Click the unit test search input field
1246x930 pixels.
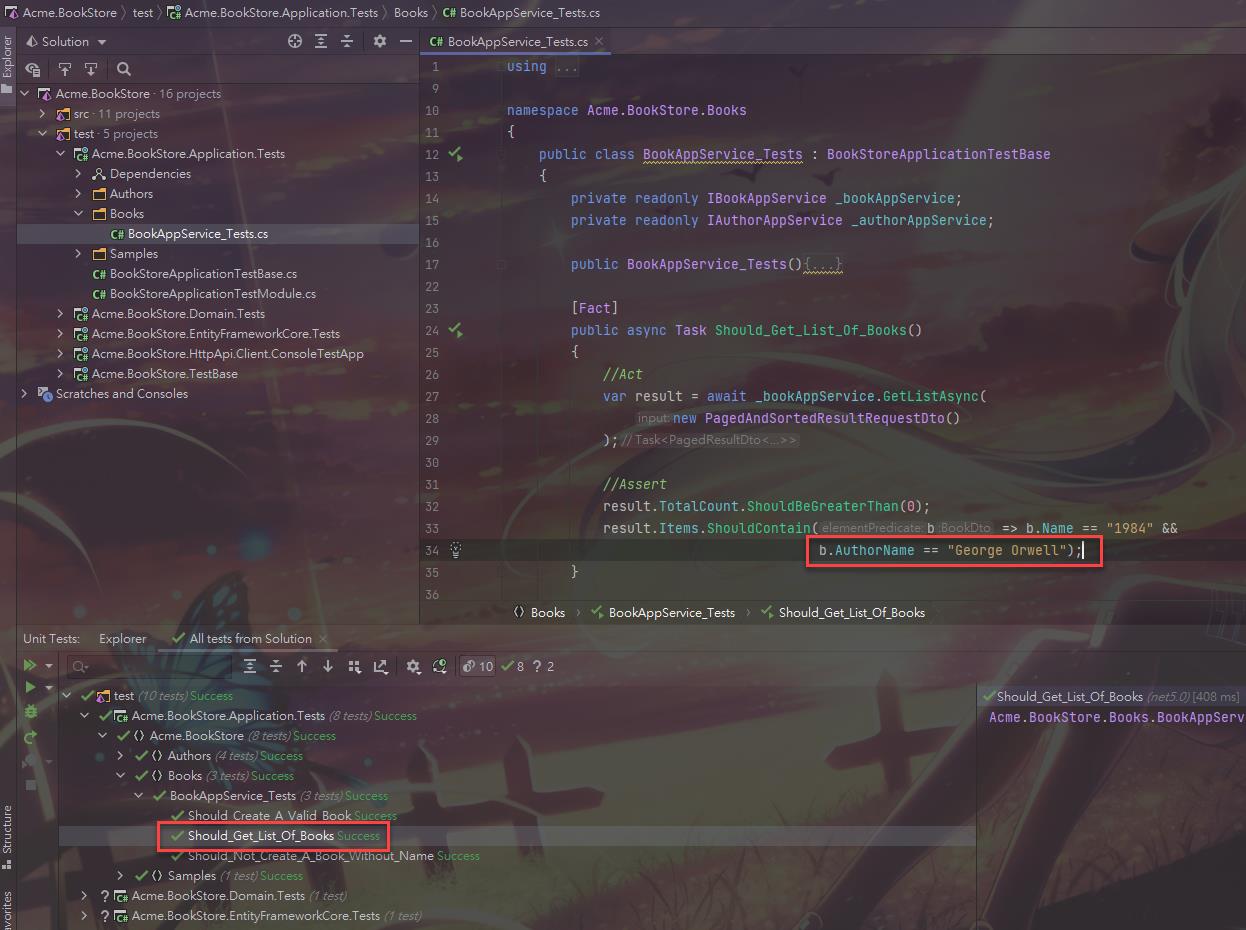pyautogui.click(x=150, y=666)
